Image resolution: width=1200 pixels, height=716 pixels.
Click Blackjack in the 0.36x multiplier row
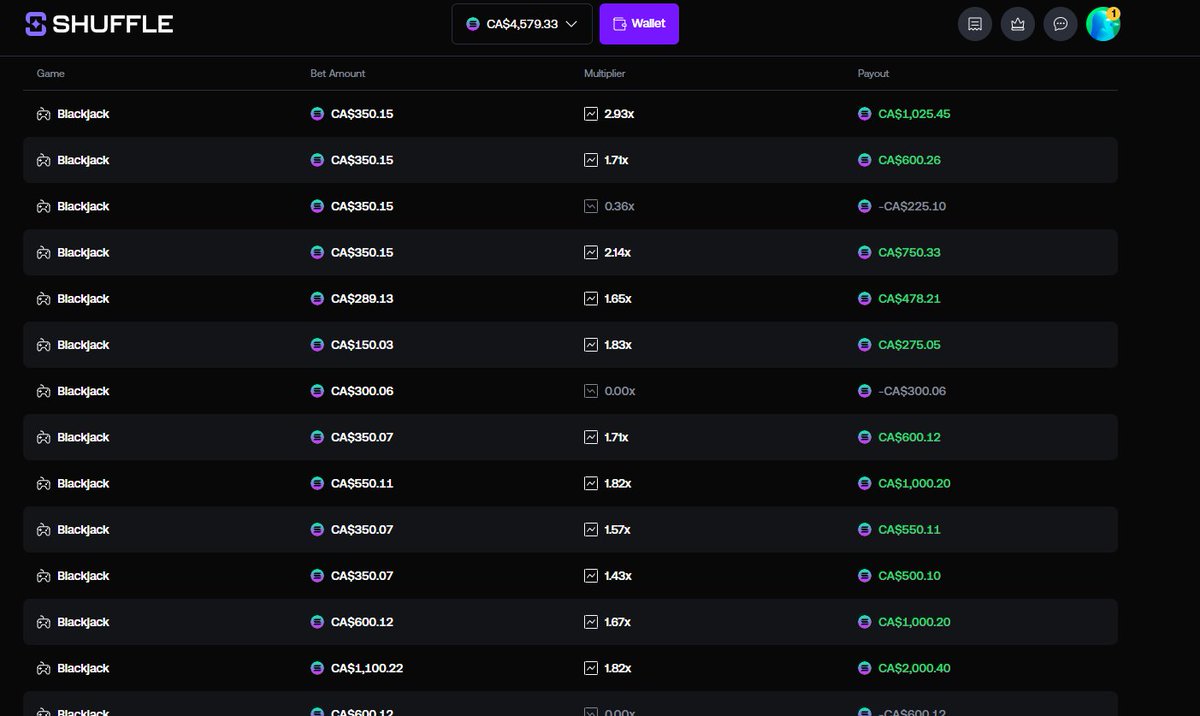pyautogui.click(x=83, y=206)
